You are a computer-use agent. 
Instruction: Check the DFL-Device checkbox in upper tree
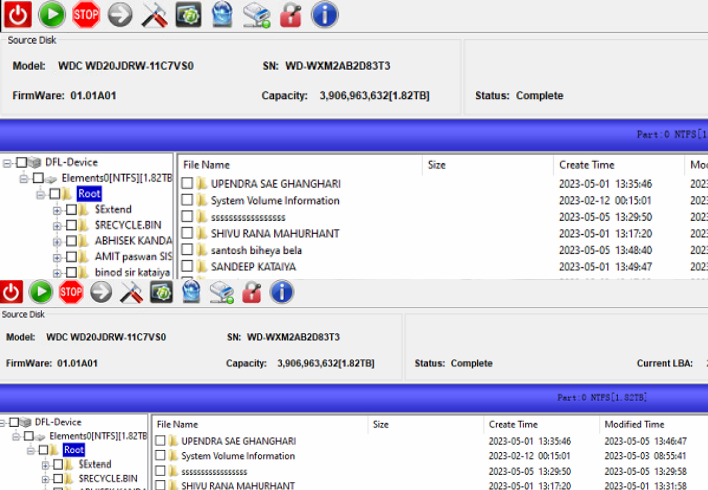point(21,163)
